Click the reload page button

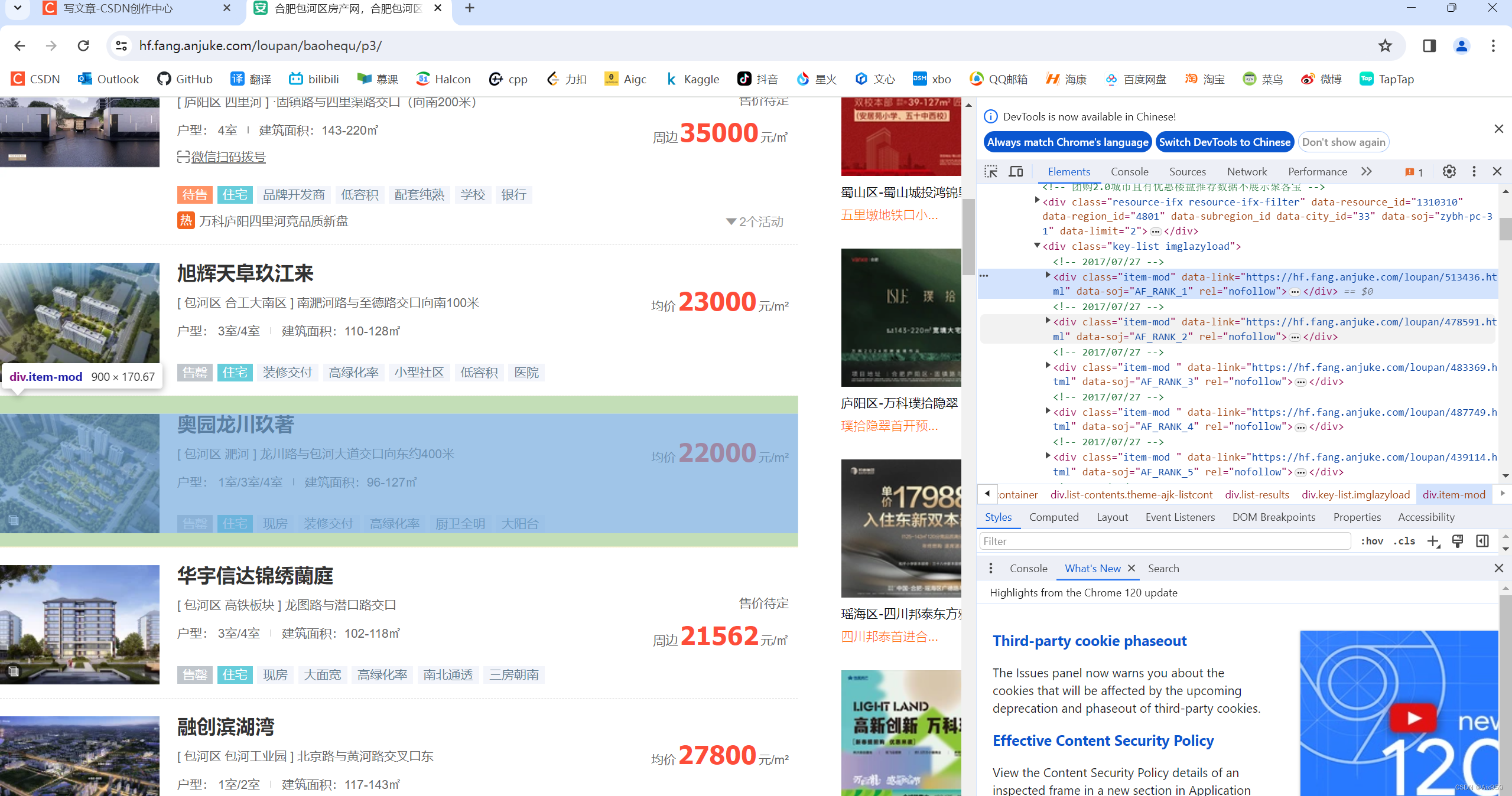coord(83,46)
